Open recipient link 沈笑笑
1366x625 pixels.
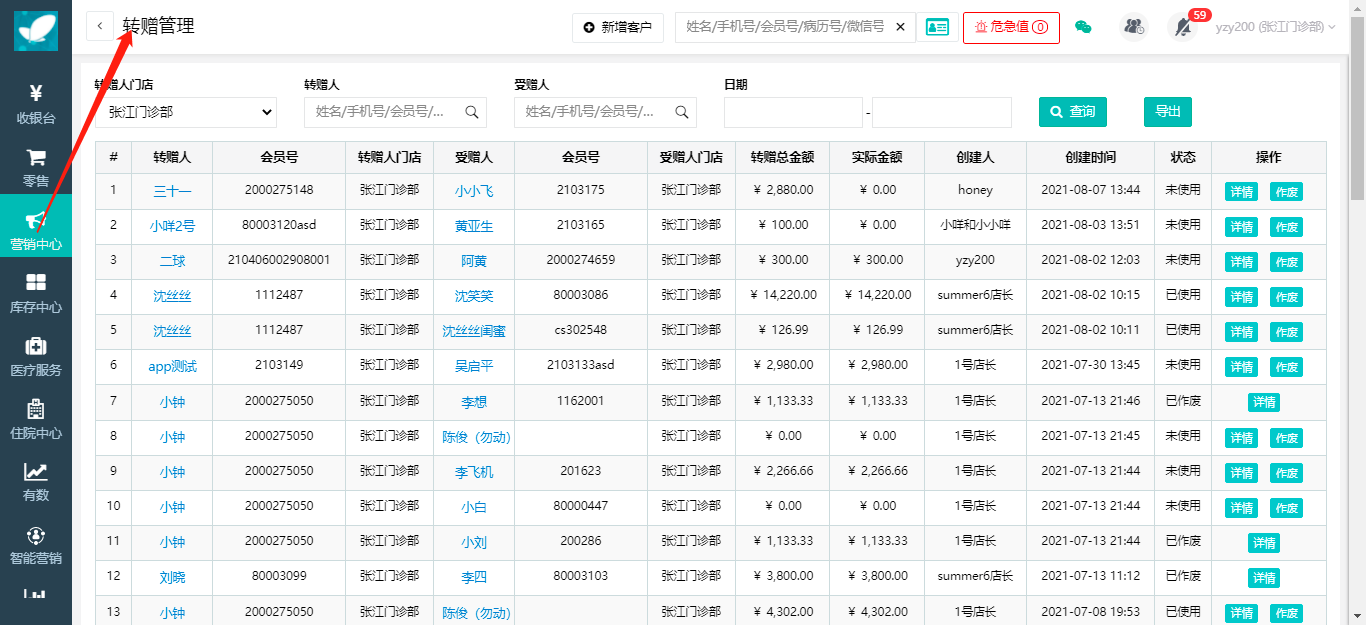(474, 296)
